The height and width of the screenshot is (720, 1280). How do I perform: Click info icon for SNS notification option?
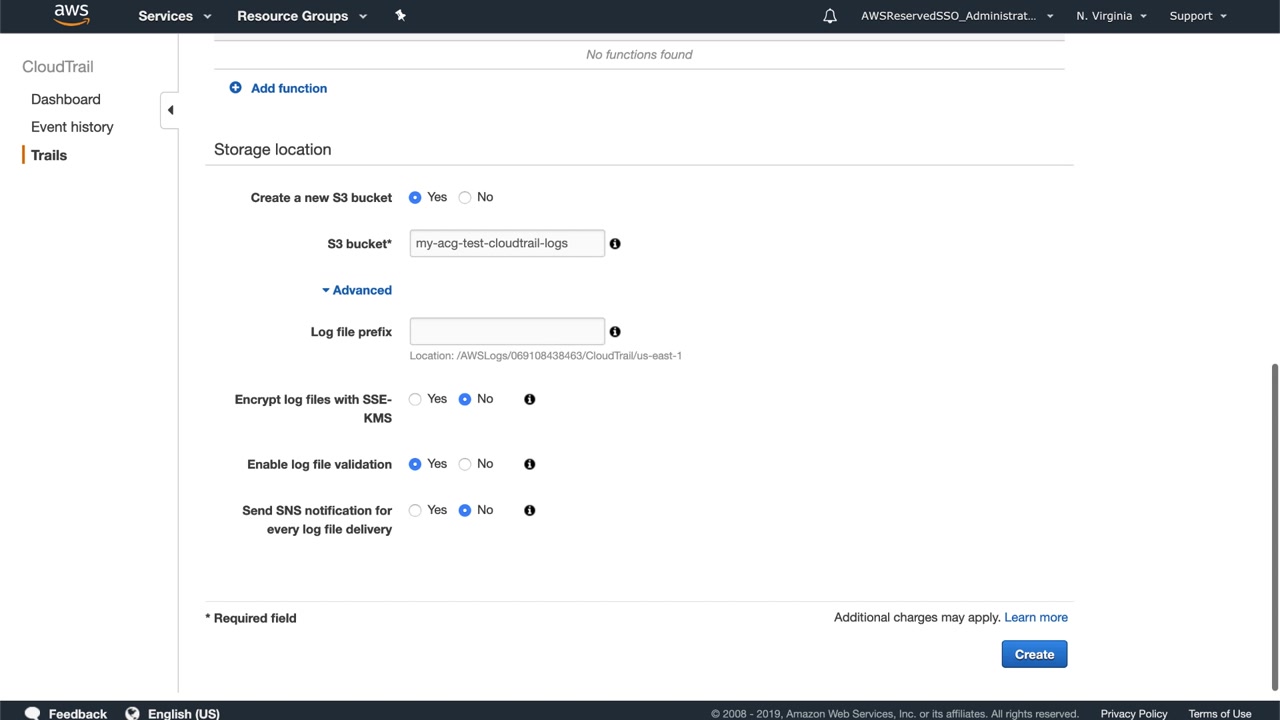(530, 511)
